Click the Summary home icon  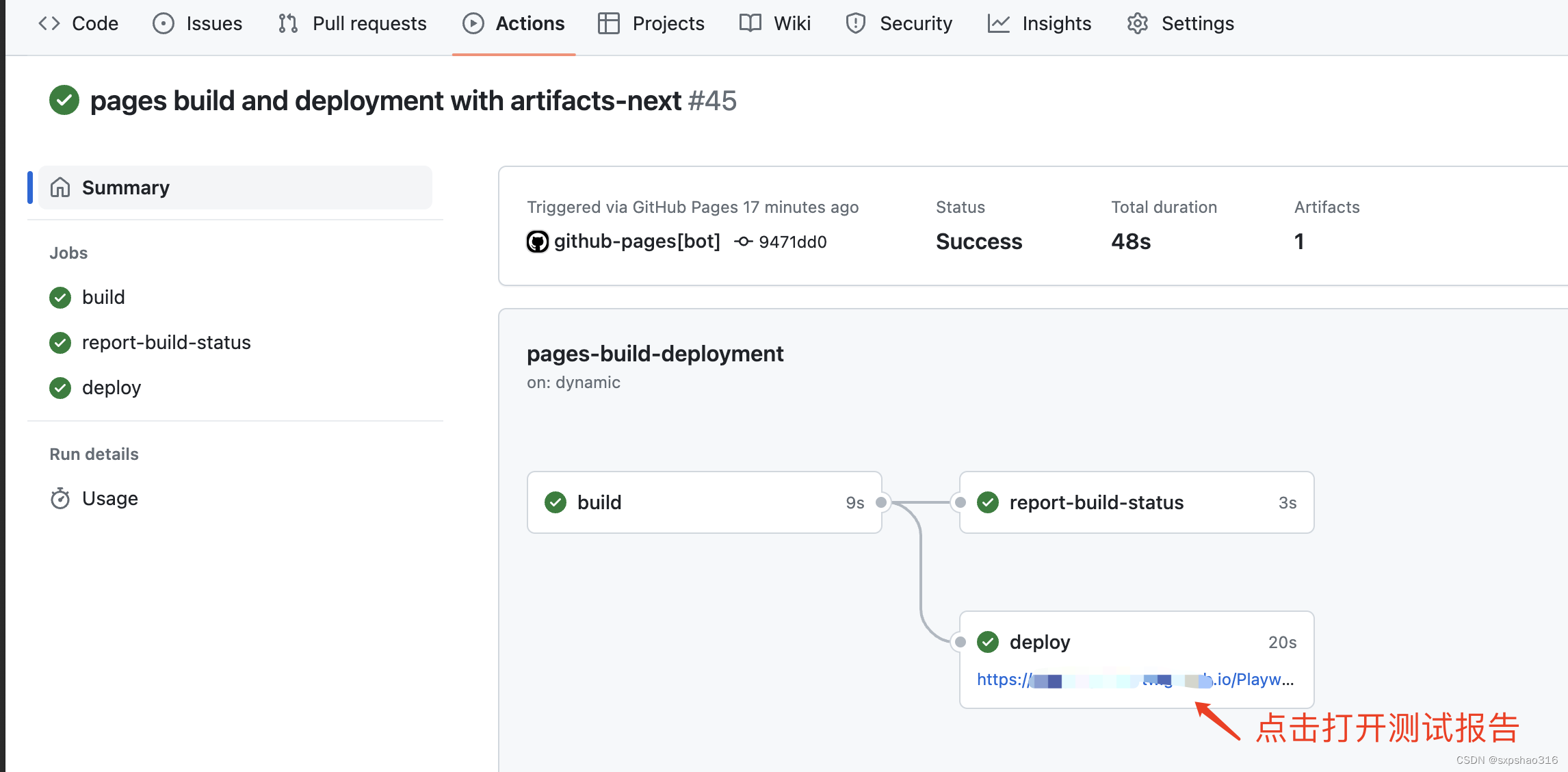point(60,187)
